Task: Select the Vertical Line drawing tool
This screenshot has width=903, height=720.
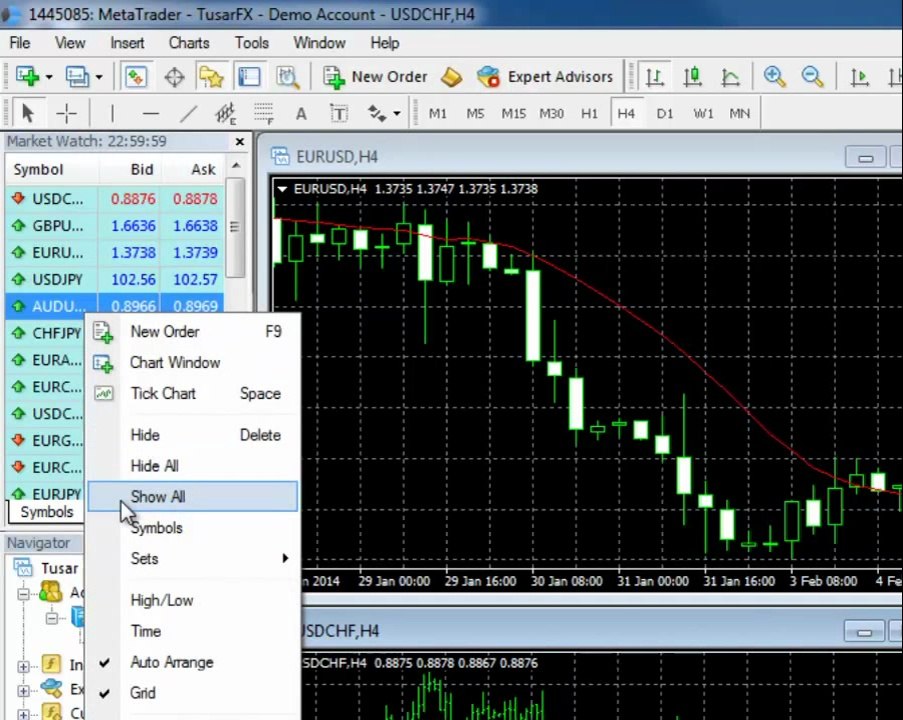Action: pyautogui.click(x=112, y=113)
